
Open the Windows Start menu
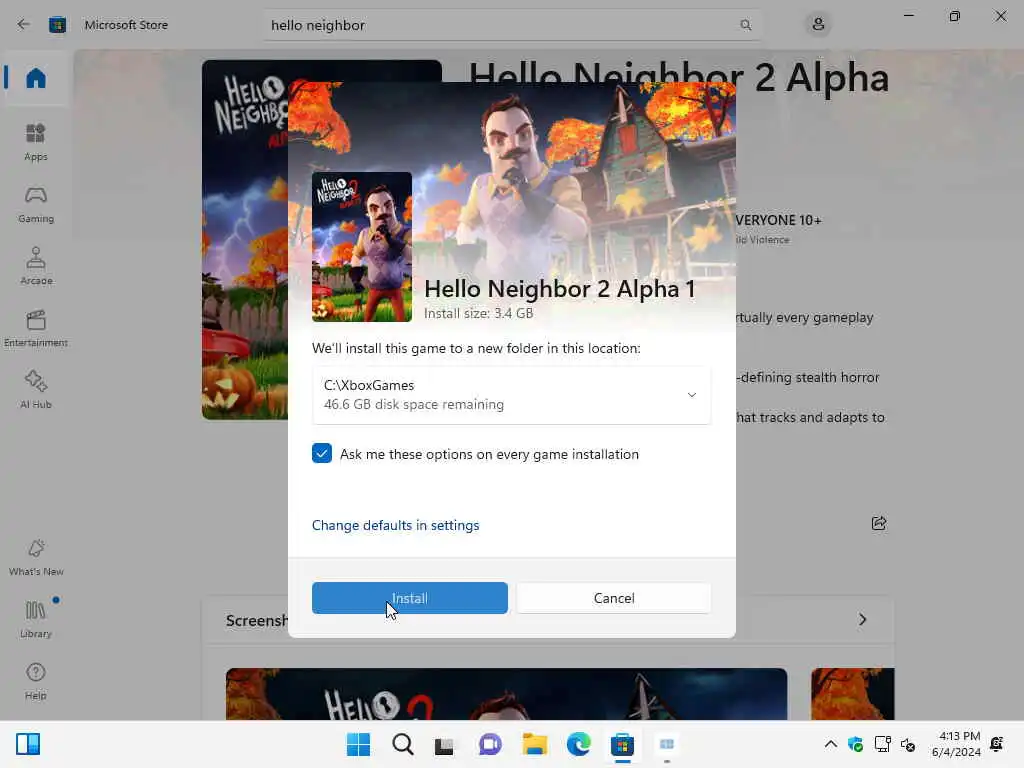[x=358, y=744]
